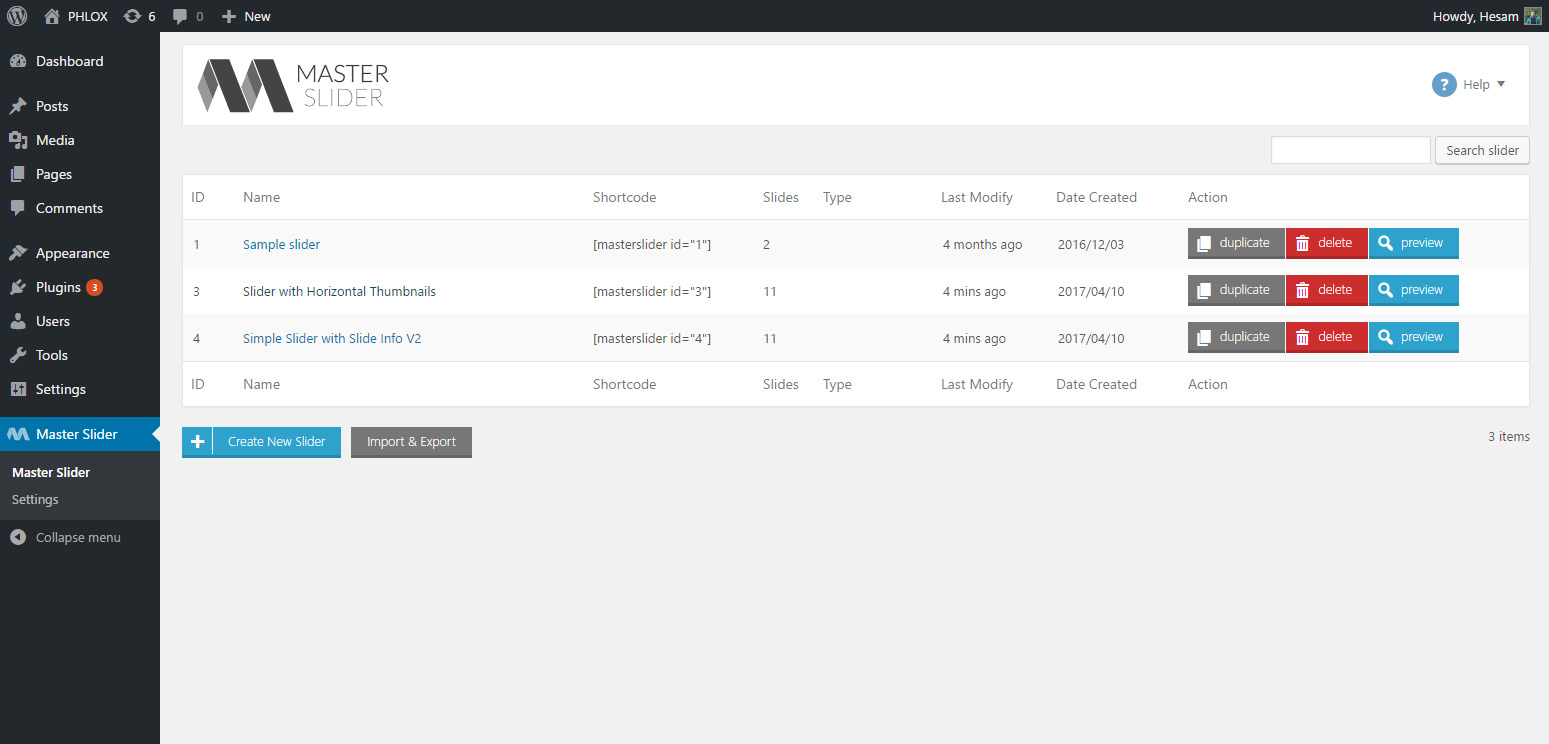Delete the Sample slider

(x=1327, y=243)
